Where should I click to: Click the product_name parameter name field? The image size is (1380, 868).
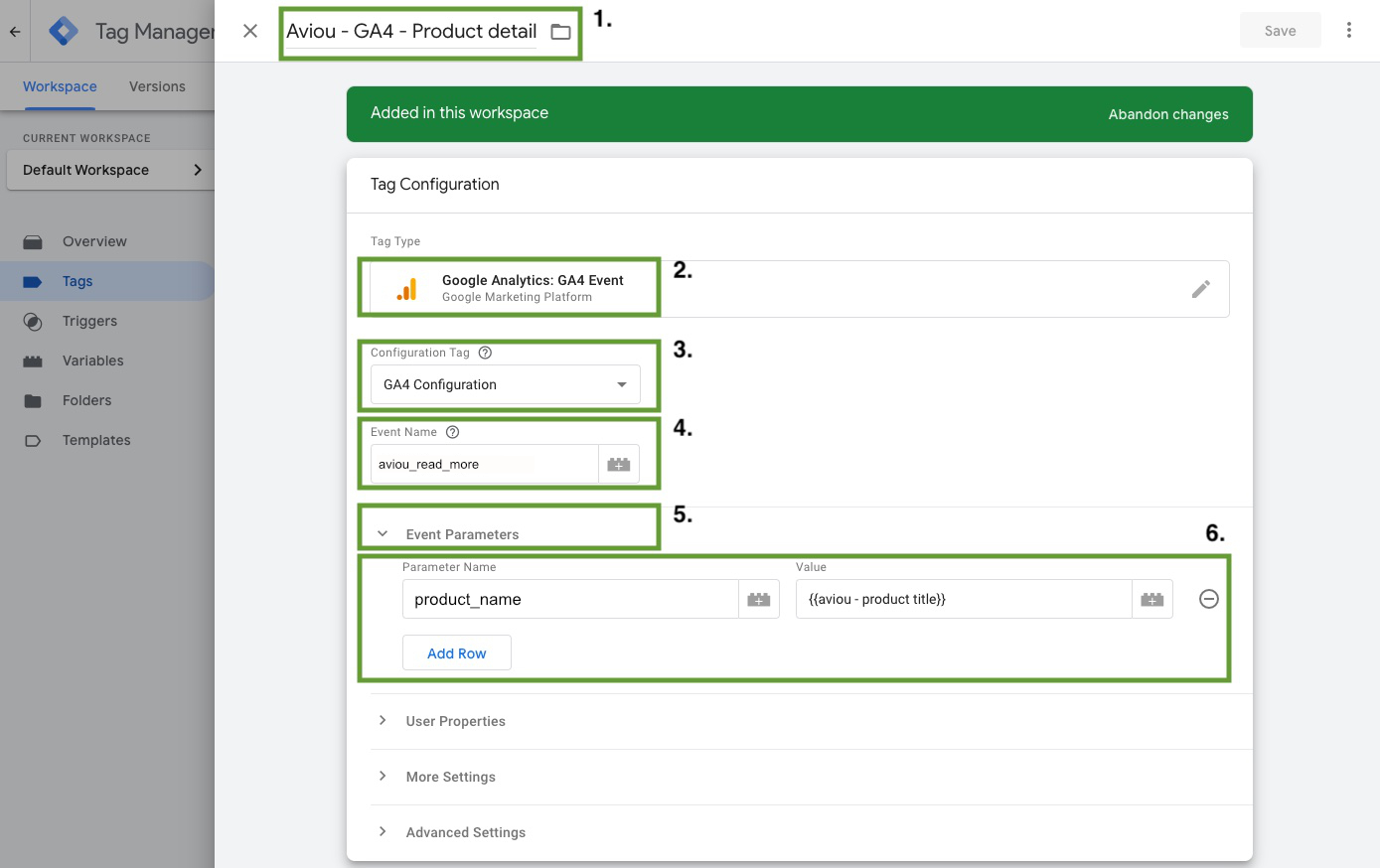click(x=570, y=599)
